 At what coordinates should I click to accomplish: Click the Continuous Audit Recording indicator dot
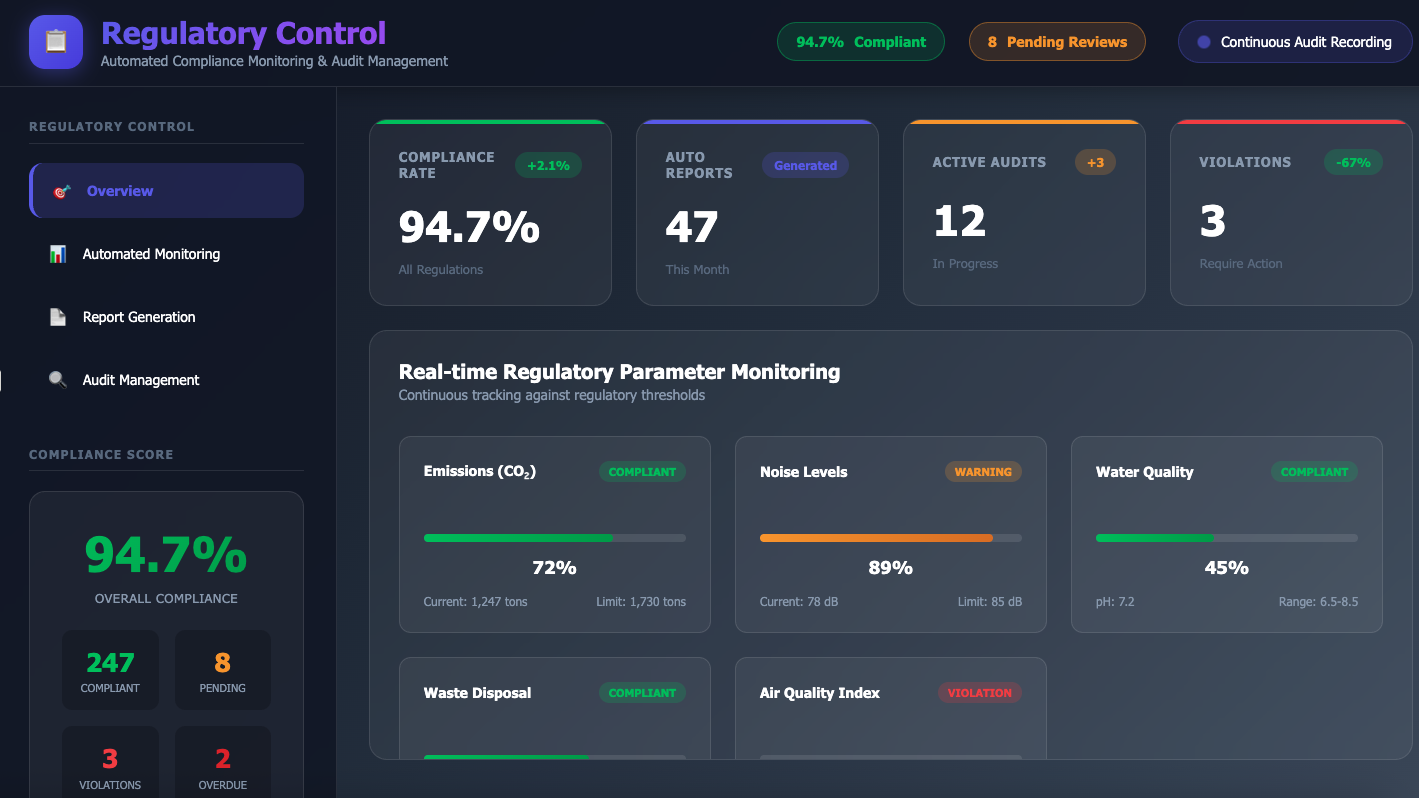(1204, 42)
